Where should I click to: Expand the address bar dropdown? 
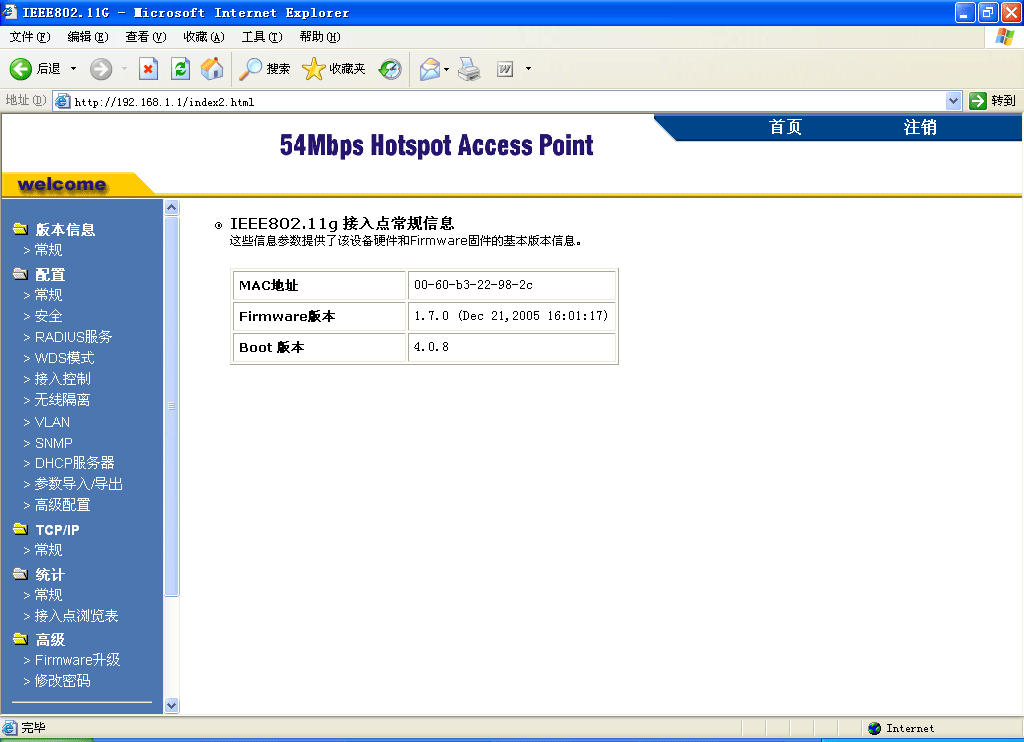[x=953, y=101]
